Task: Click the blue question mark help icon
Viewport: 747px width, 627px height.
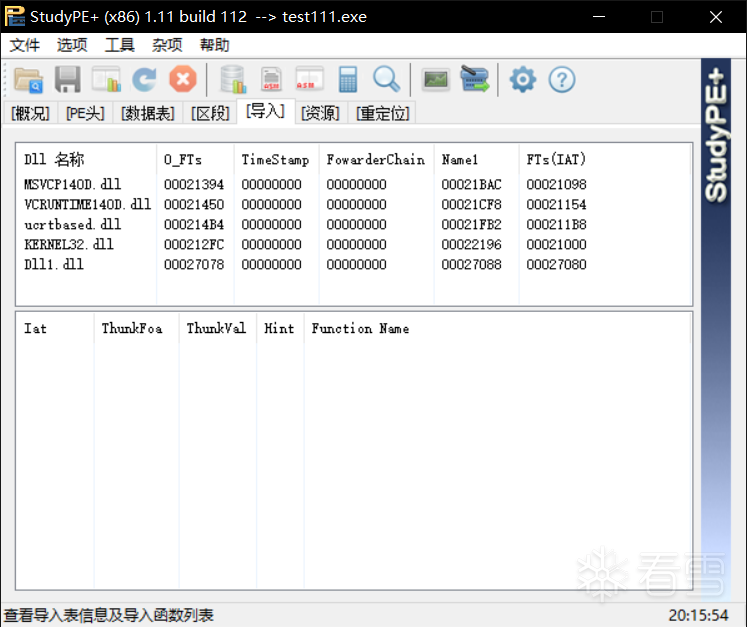Action: click(x=562, y=80)
